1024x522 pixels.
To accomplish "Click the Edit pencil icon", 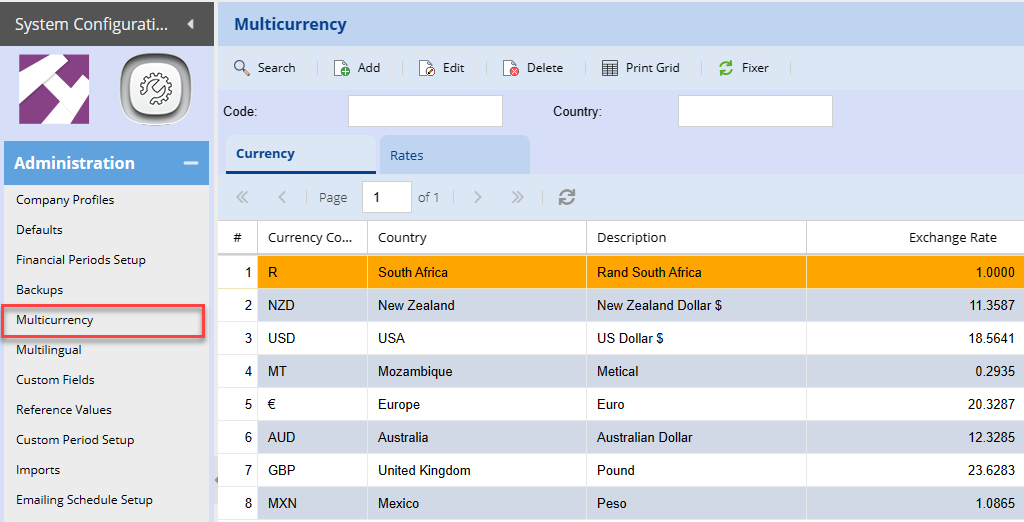I will point(427,68).
